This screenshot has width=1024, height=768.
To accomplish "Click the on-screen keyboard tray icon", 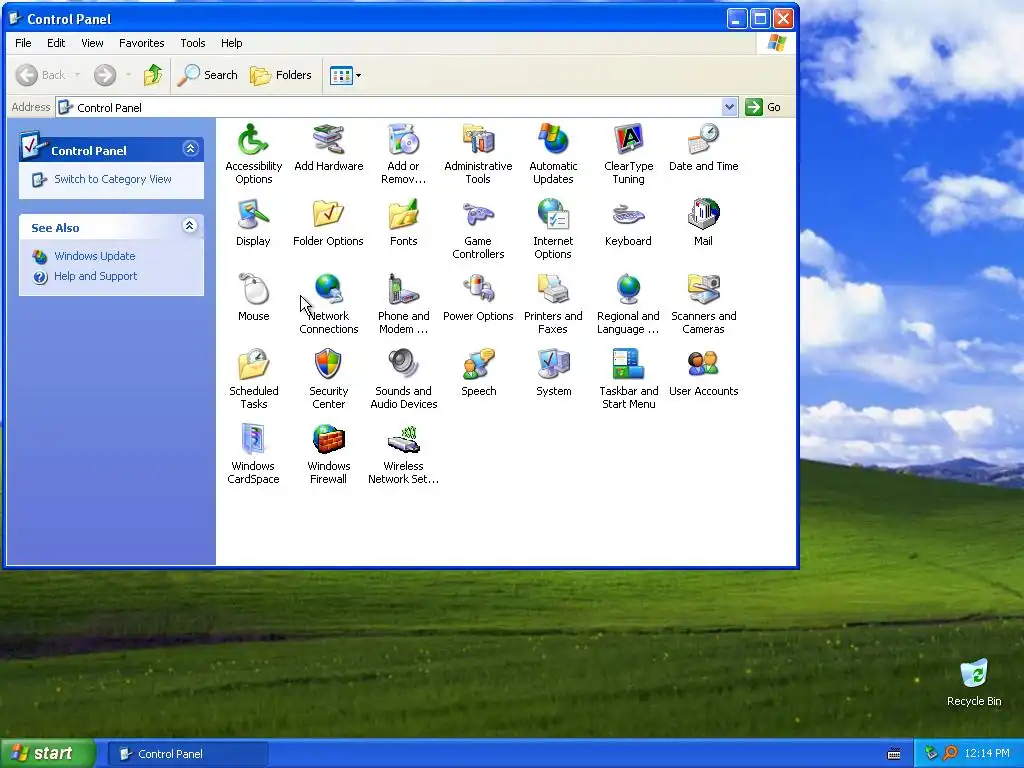I will (x=894, y=754).
